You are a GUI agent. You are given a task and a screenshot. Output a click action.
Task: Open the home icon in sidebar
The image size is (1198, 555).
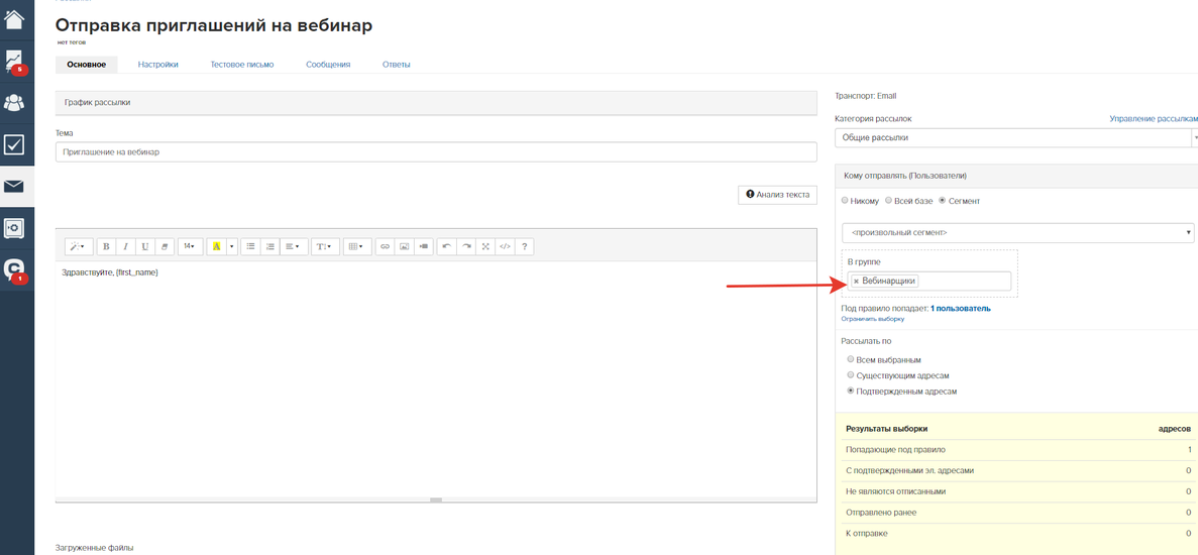click(16, 18)
